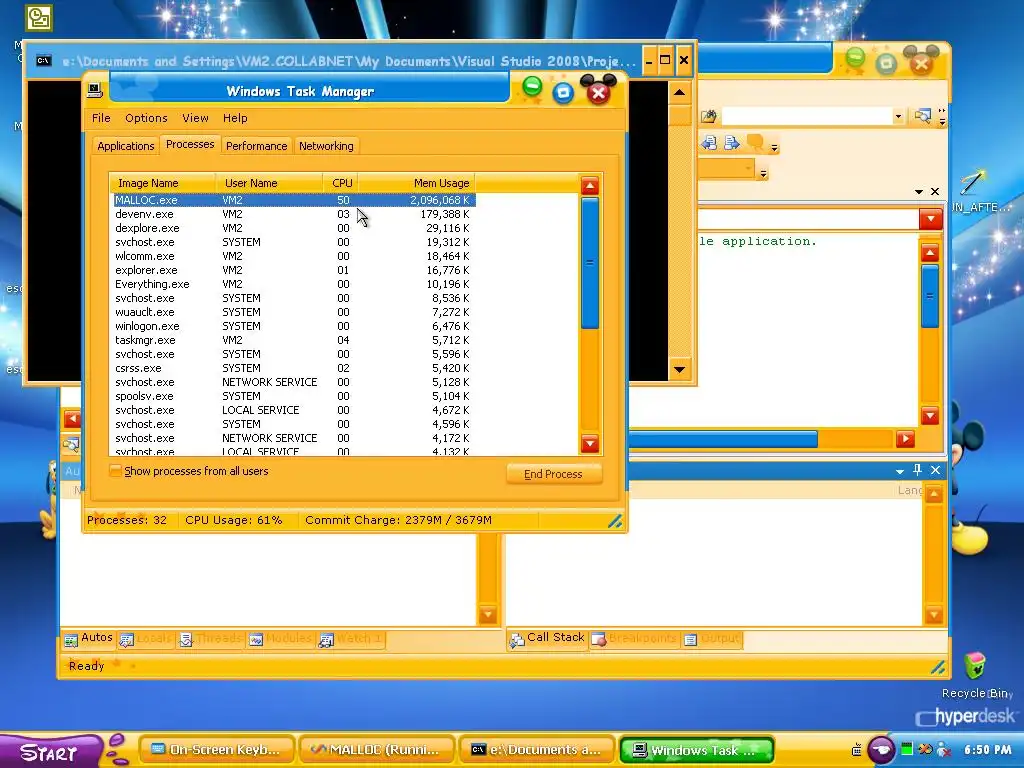Sort processes by User Name column header

269,184
